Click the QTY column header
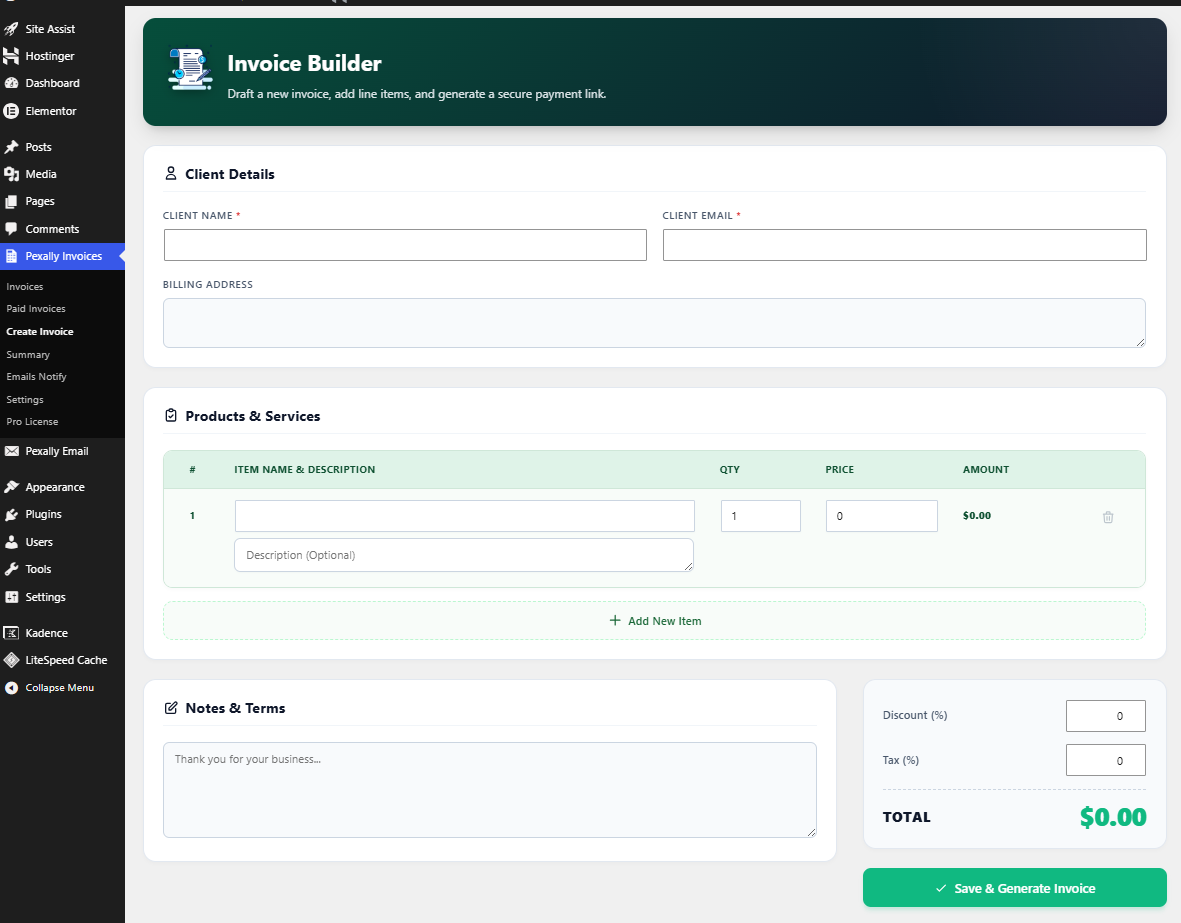The width and height of the screenshot is (1181, 923). tap(730, 469)
